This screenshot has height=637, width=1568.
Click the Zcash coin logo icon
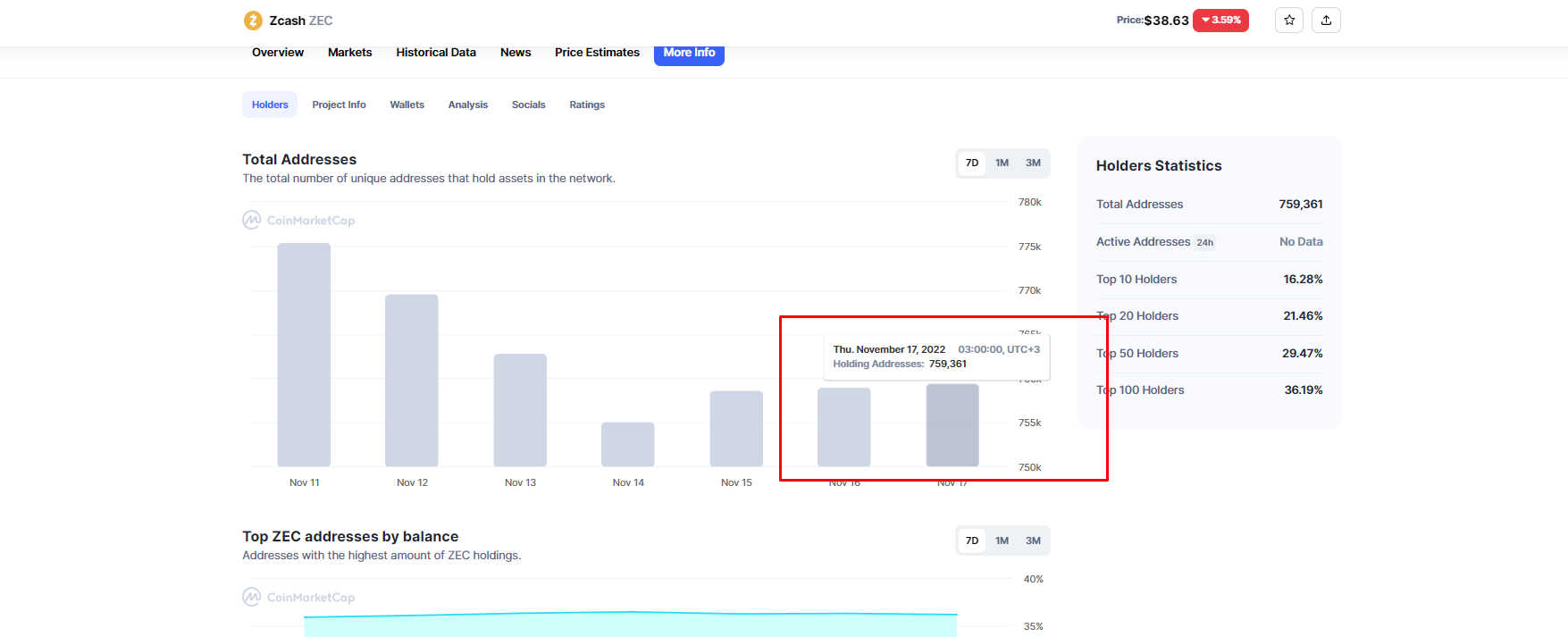point(253,21)
